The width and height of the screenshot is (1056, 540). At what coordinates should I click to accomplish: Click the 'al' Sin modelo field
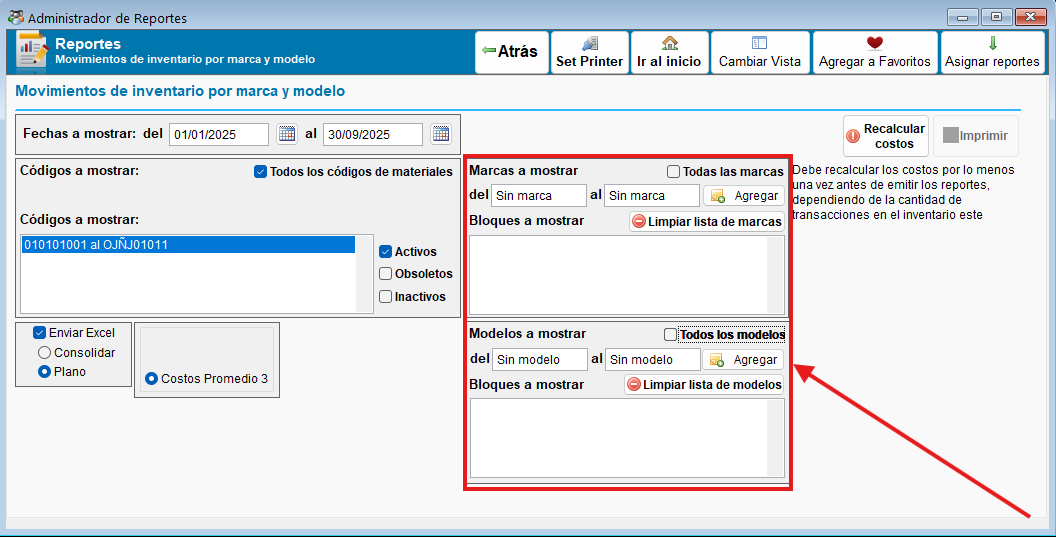[x=653, y=360]
